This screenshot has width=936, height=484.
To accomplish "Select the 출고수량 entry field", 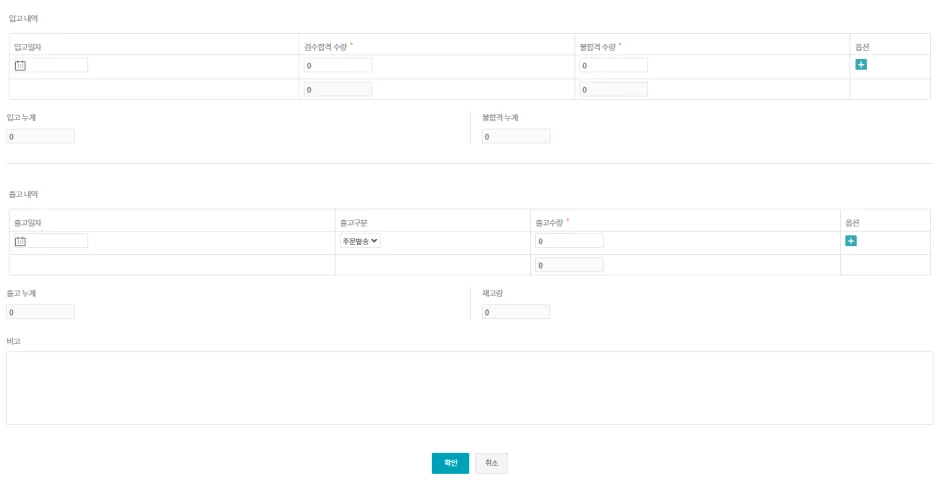I will 569,241.
